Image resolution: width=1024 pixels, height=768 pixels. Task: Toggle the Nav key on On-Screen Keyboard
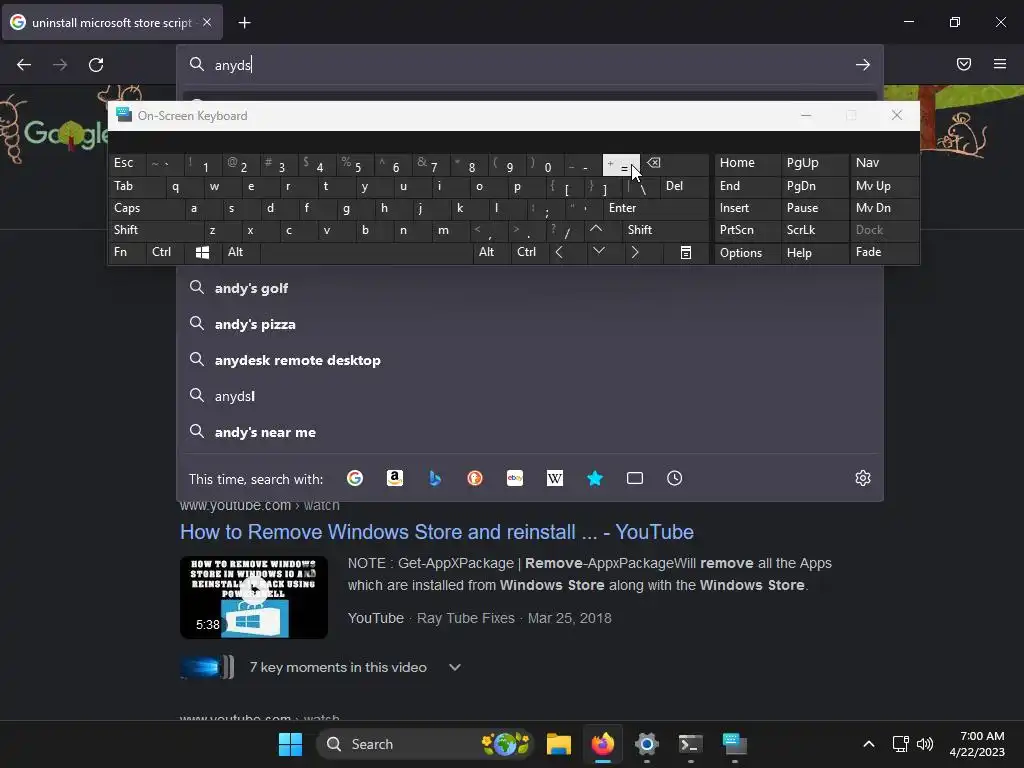(x=884, y=163)
